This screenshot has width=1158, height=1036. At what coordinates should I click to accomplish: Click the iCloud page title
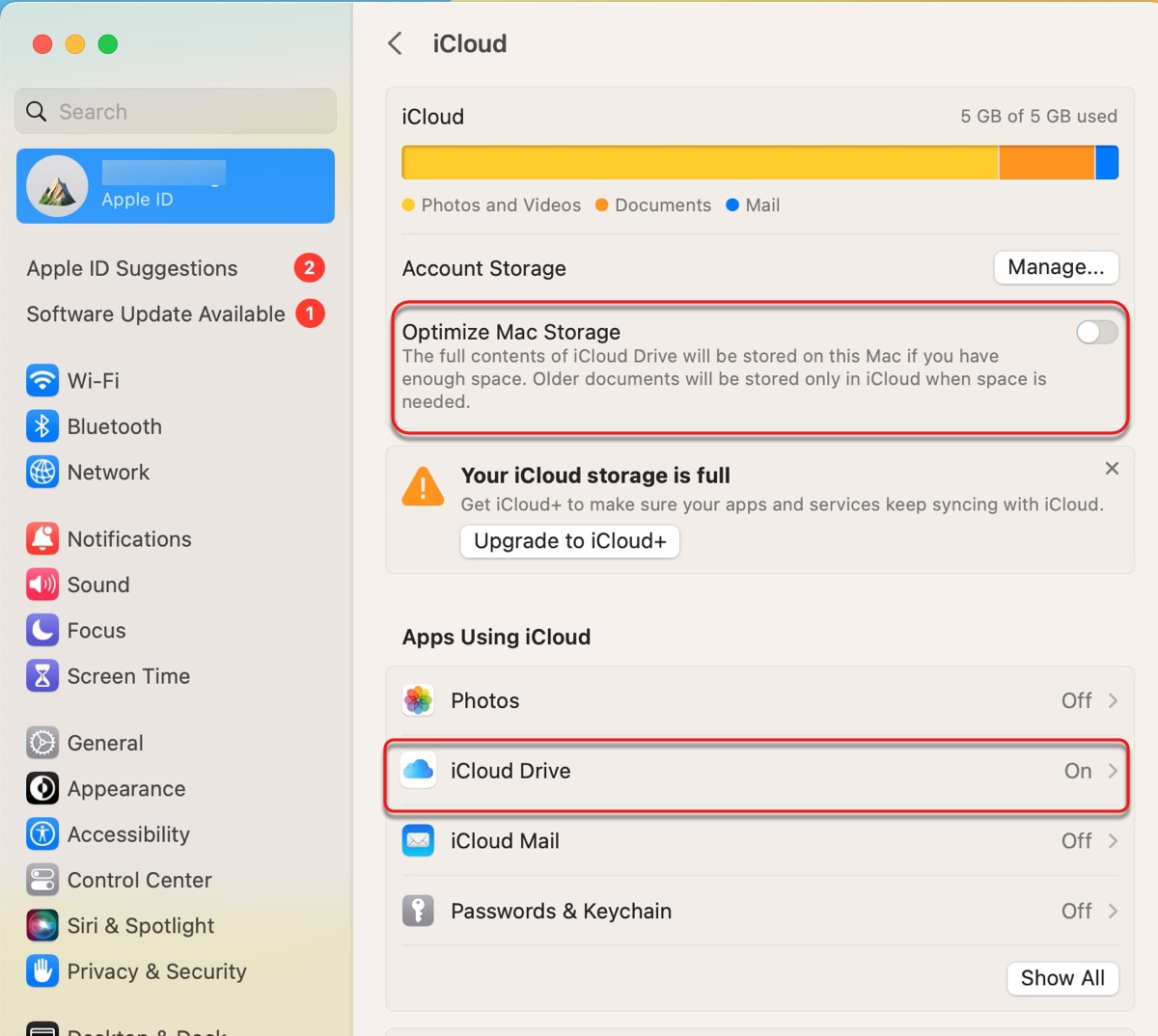pos(469,43)
